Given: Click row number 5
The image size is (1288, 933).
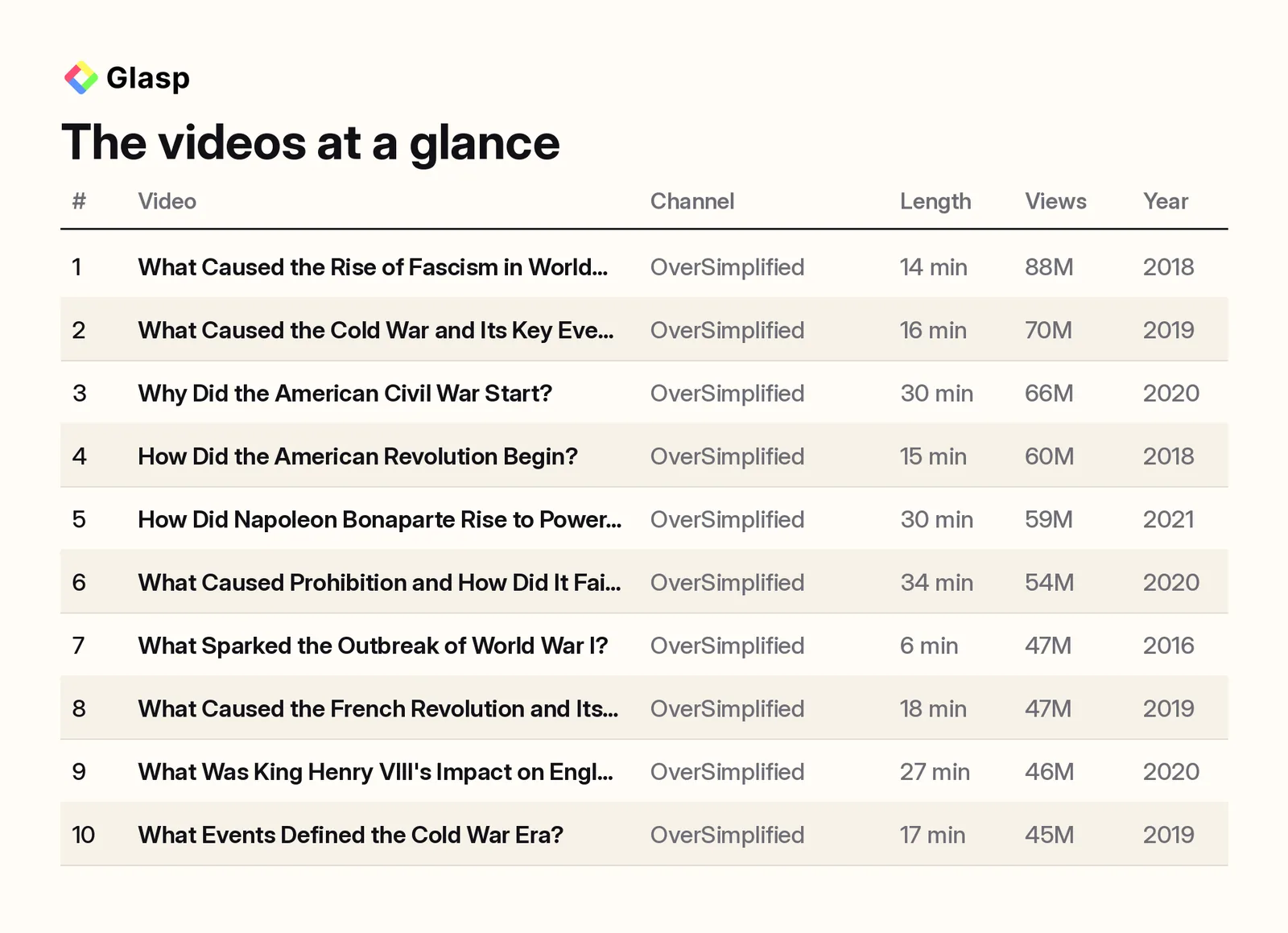Looking at the screenshot, I should click(x=79, y=519).
